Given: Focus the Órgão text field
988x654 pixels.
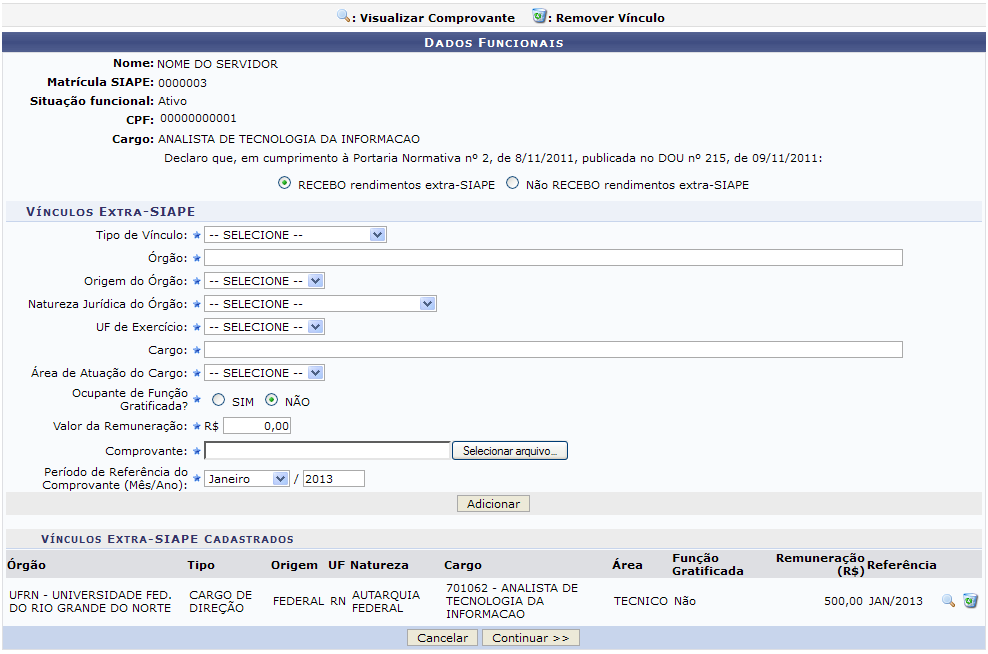Looking at the screenshot, I should (553, 258).
